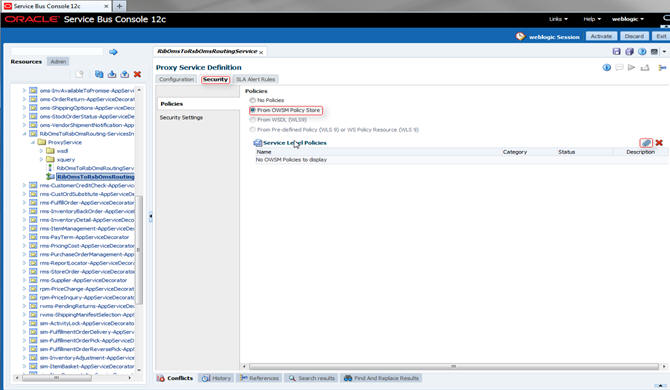670x390 pixels.
Task: Open the editor toolbar dropdown arrow
Action: tap(664, 52)
